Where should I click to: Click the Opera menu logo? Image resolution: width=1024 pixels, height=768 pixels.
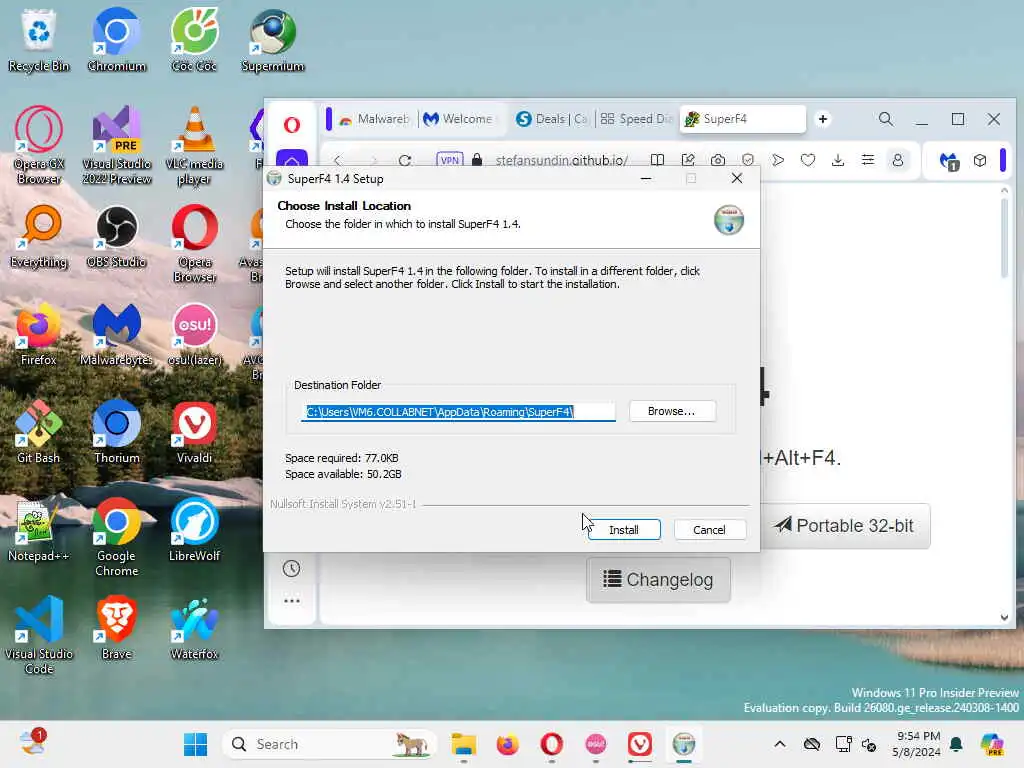coord(292,125)
